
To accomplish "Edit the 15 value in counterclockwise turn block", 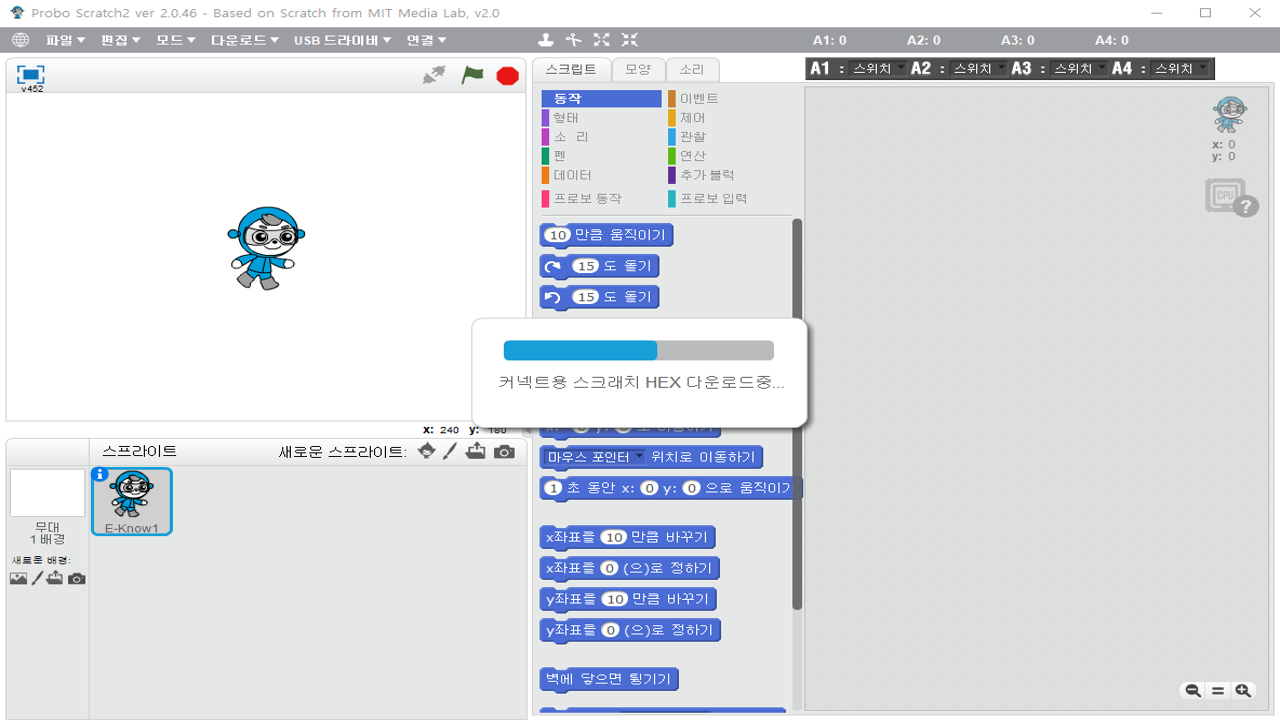I will [x=585, y=297].
